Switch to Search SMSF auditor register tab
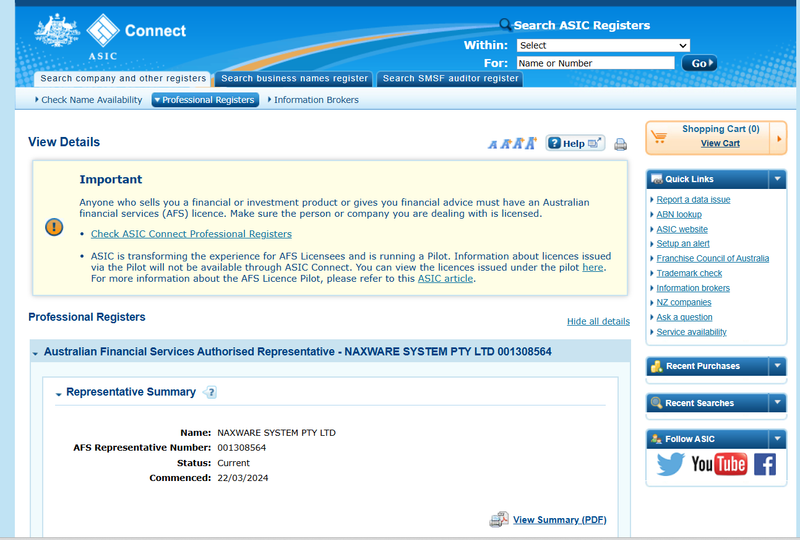The width and height of the screenshot is (800, 540). point(450,79)
